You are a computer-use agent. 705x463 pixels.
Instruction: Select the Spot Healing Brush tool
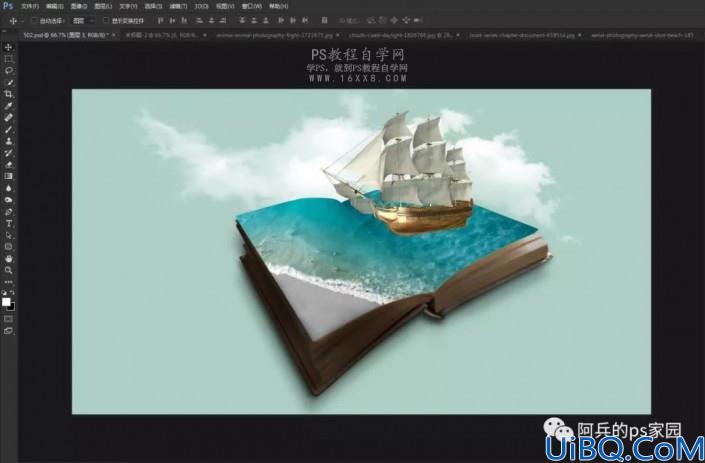coord(9,118)
